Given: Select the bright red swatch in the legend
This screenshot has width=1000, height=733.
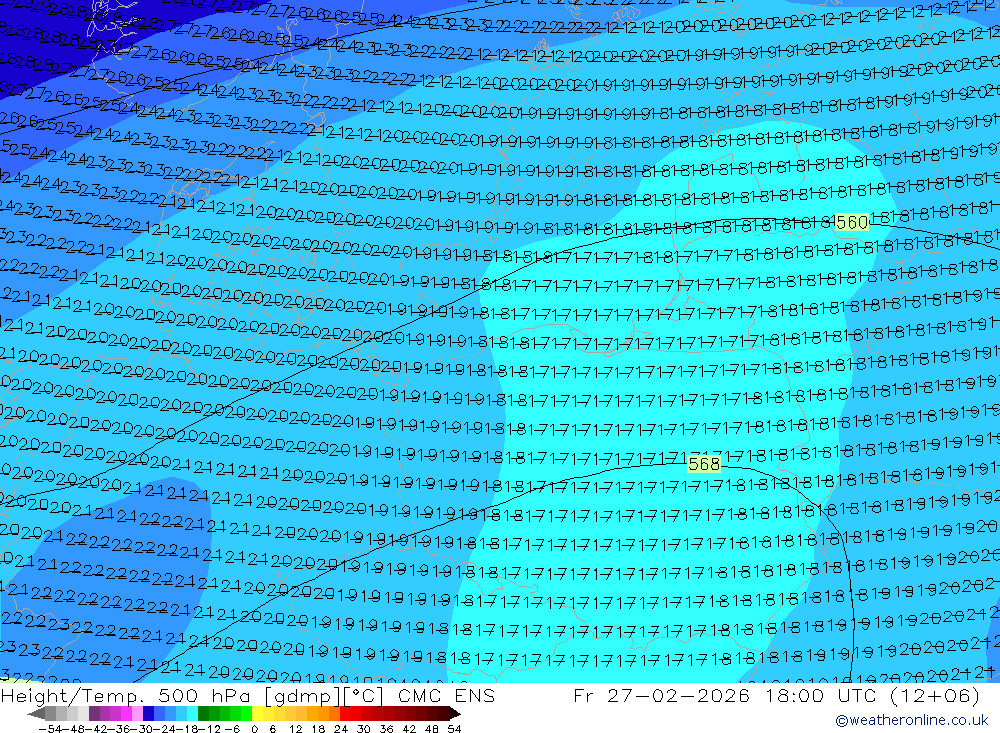Looking at the screenshot, I should pos(345,713).
